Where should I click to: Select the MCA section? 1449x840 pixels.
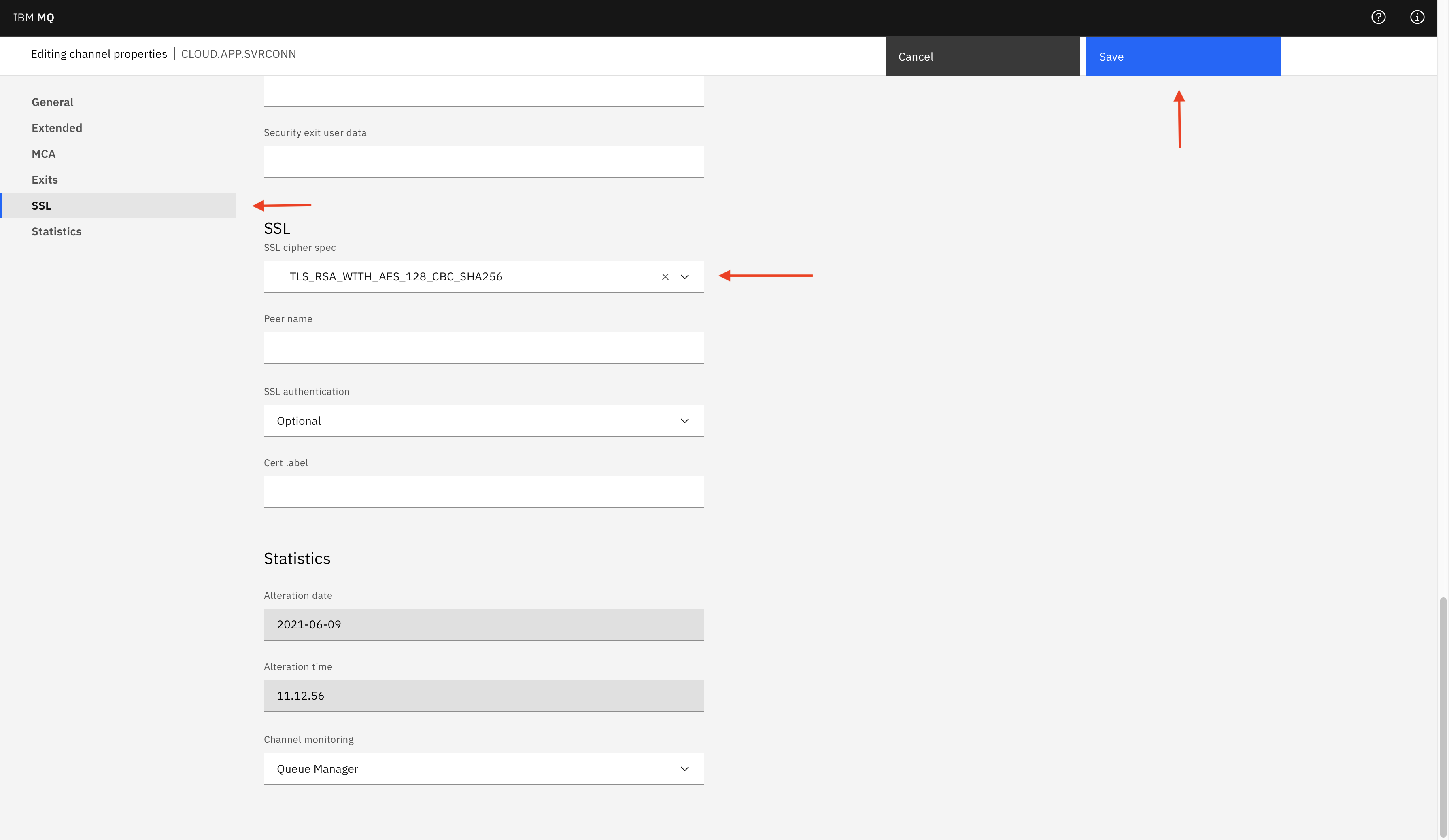coord(44,153)
